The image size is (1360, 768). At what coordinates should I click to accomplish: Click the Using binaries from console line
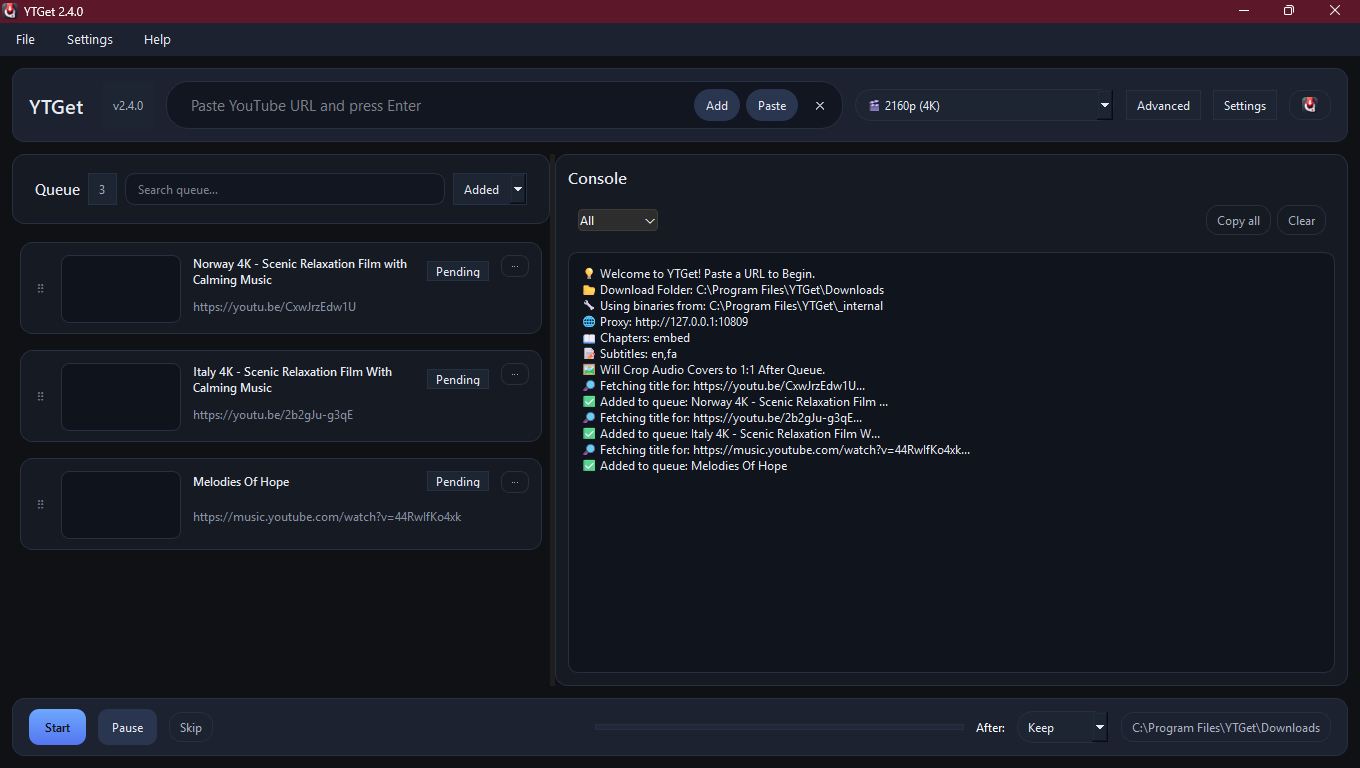pyautogui.click(x=733, y=306)
